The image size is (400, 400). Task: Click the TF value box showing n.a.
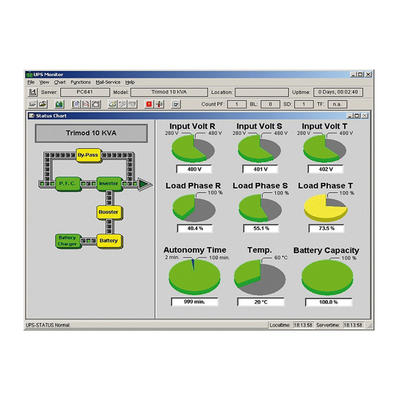[337, 104]
